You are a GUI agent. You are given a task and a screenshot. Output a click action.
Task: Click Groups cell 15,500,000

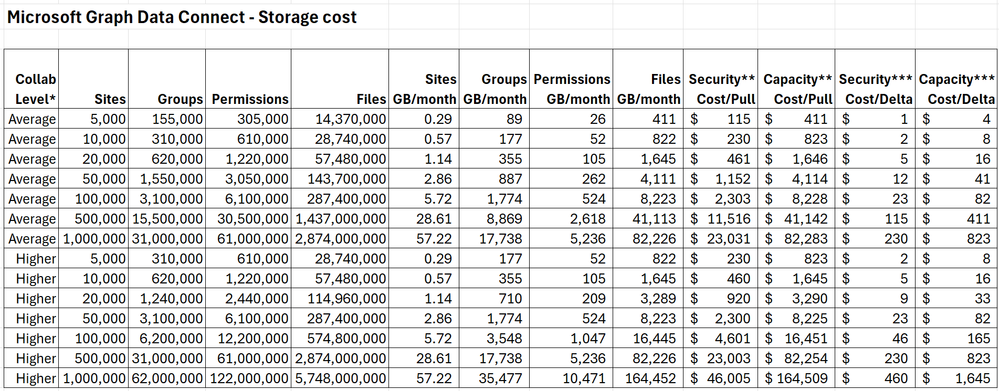[x=167, y=218]
